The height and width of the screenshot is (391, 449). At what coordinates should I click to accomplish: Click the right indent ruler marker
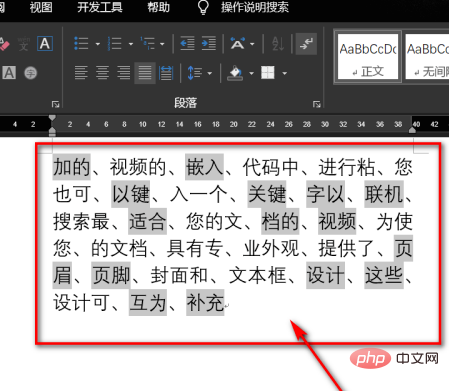pyautogui.click(x=412, y=130)
